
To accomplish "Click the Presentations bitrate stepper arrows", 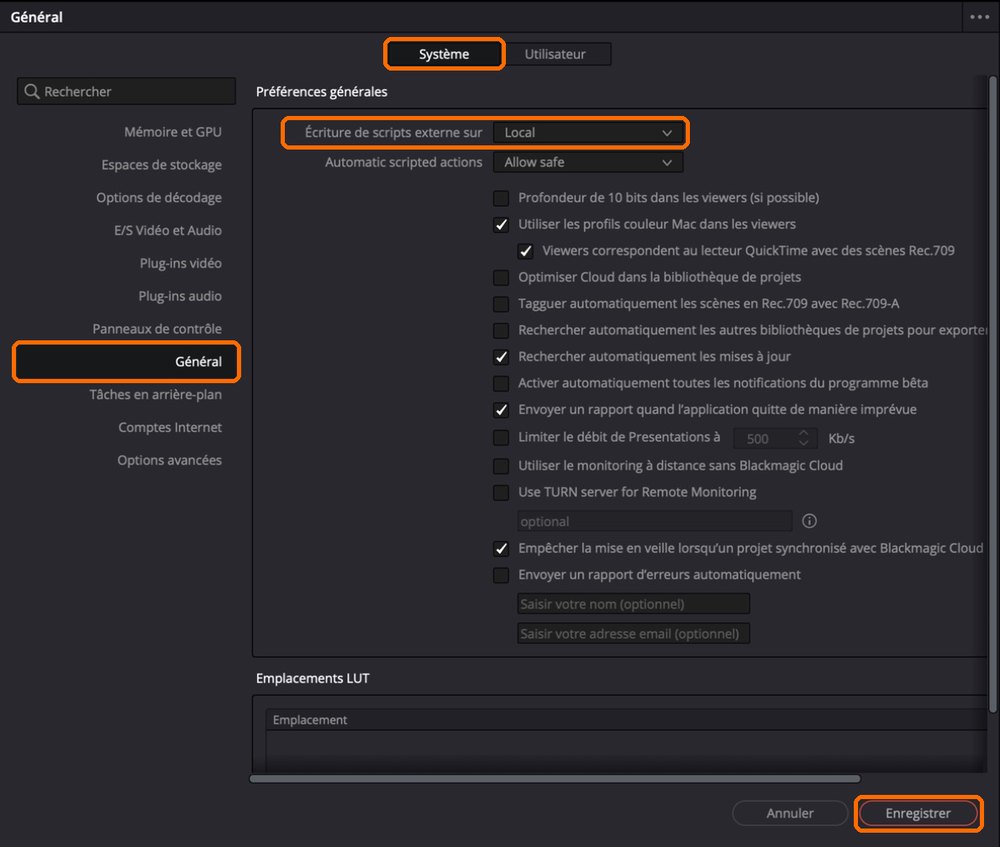I will pyautogui.click(x=804, y=438).
